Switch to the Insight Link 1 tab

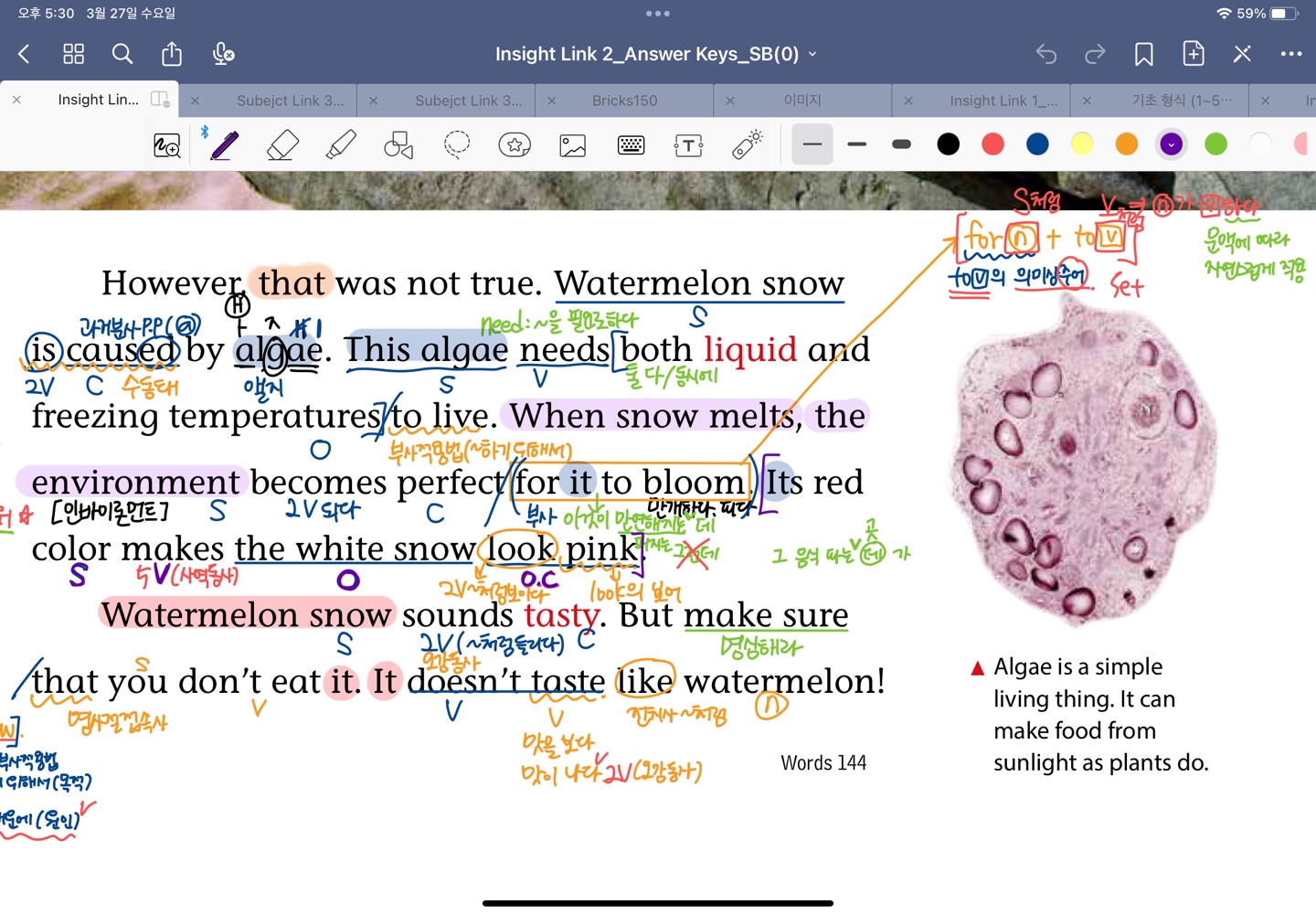coord(1003,101)
